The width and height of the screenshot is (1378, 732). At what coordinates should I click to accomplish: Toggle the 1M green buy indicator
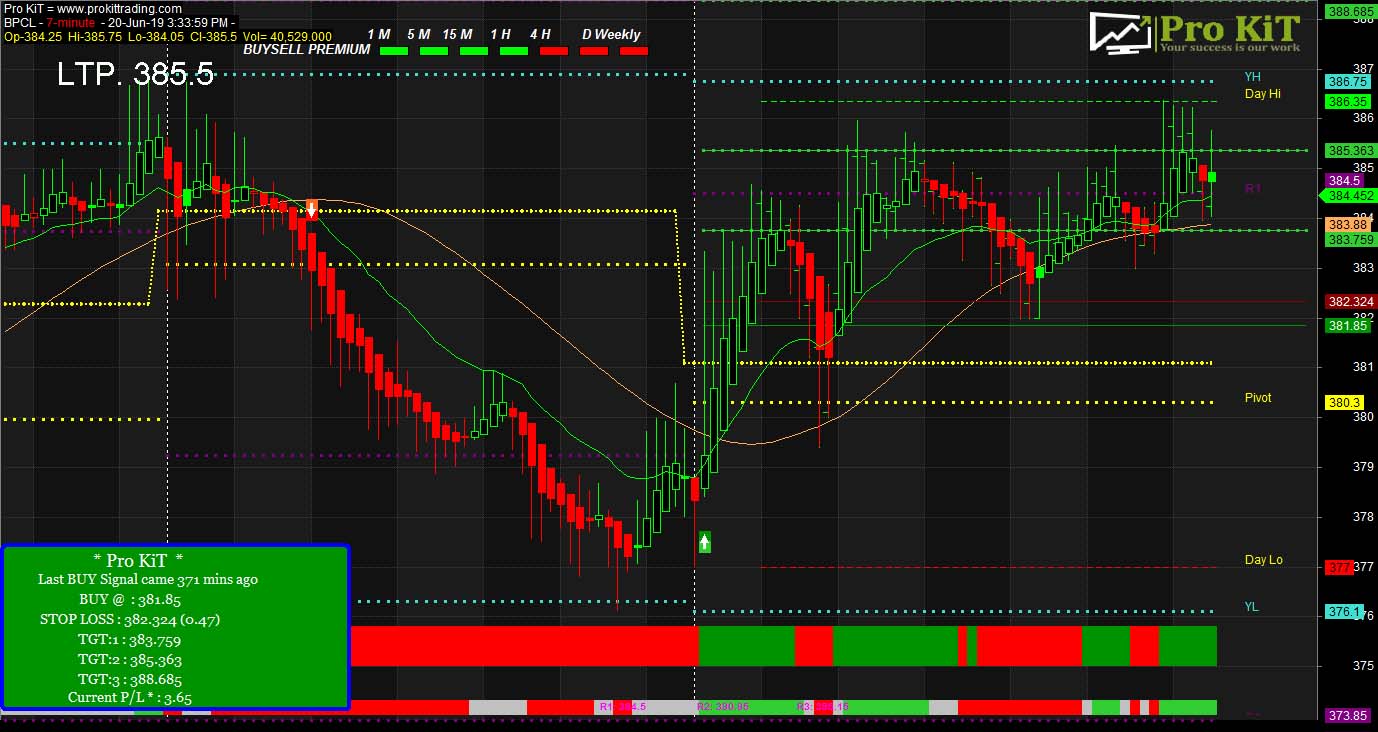pos(392,49)
